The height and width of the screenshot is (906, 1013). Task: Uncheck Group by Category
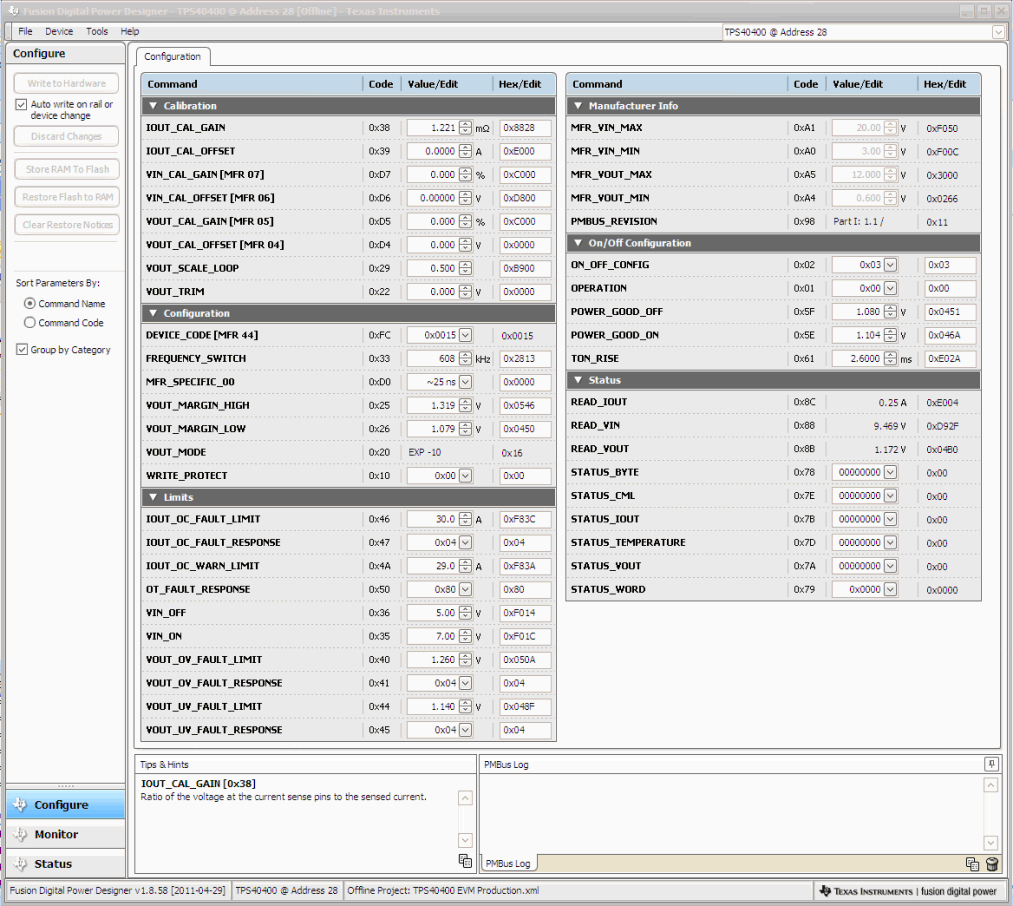tap(21, 349)
